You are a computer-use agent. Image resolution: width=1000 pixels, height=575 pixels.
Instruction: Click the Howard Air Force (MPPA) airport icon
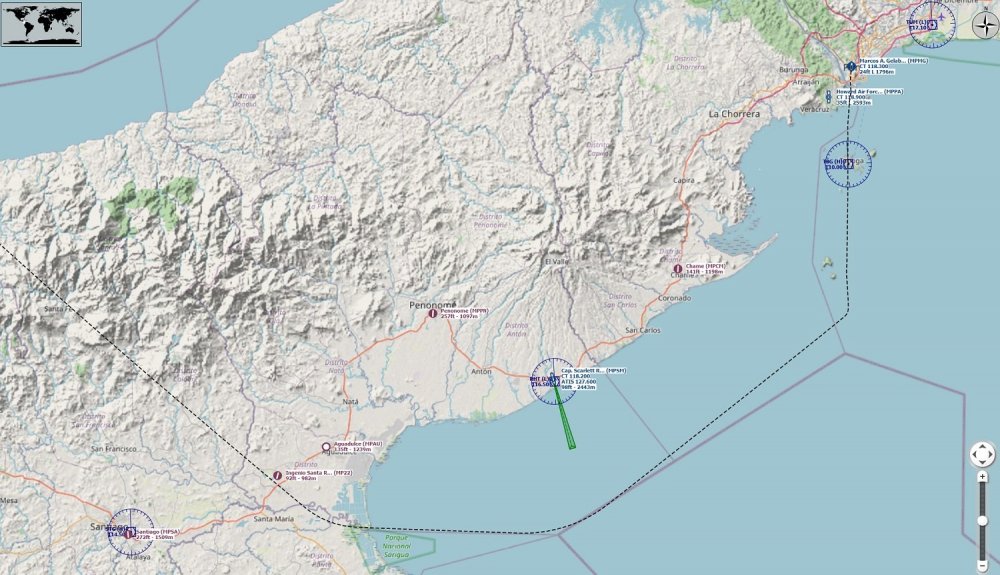tap(828, 96)
